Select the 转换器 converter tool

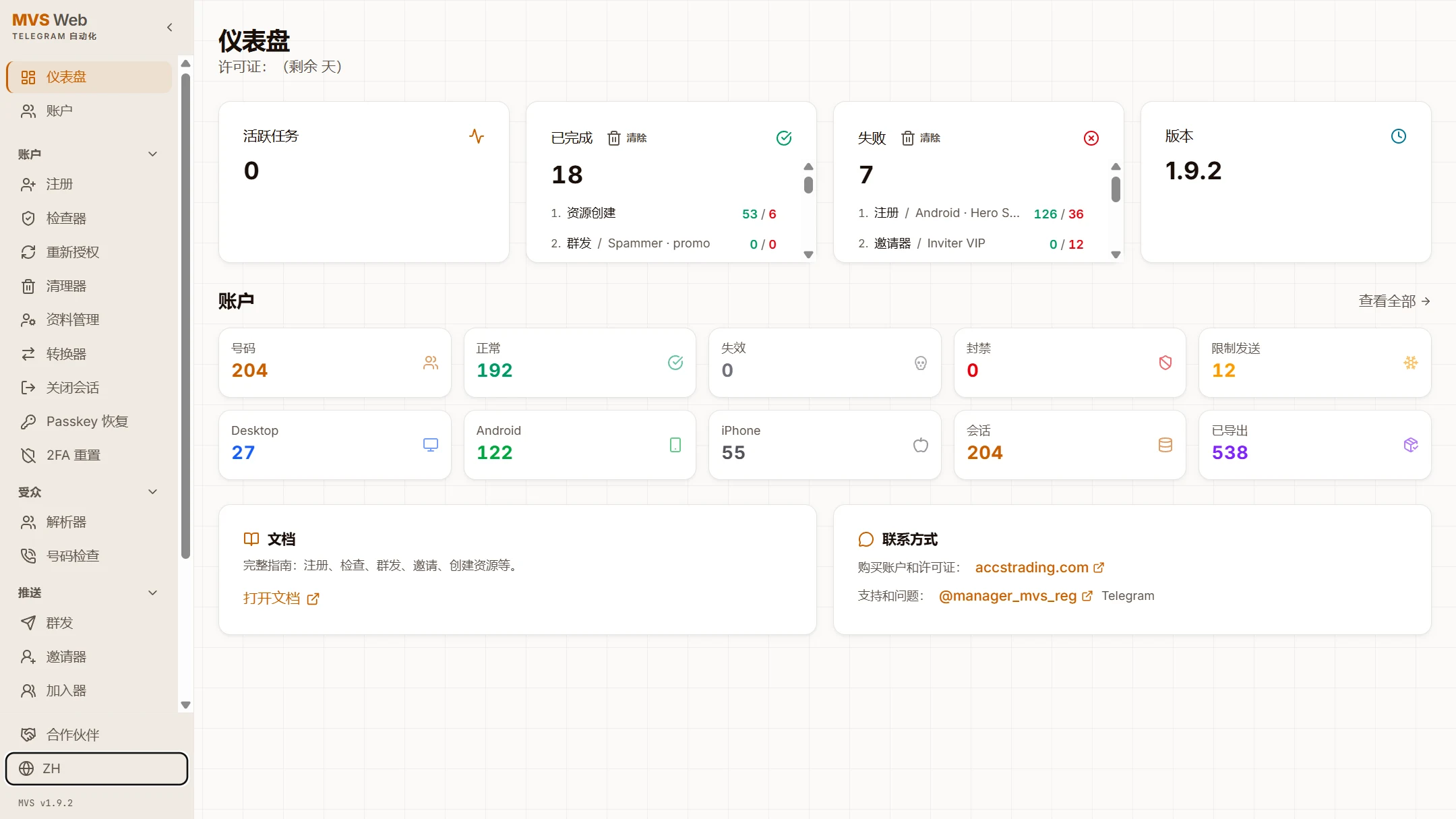[x=66, y=353]
